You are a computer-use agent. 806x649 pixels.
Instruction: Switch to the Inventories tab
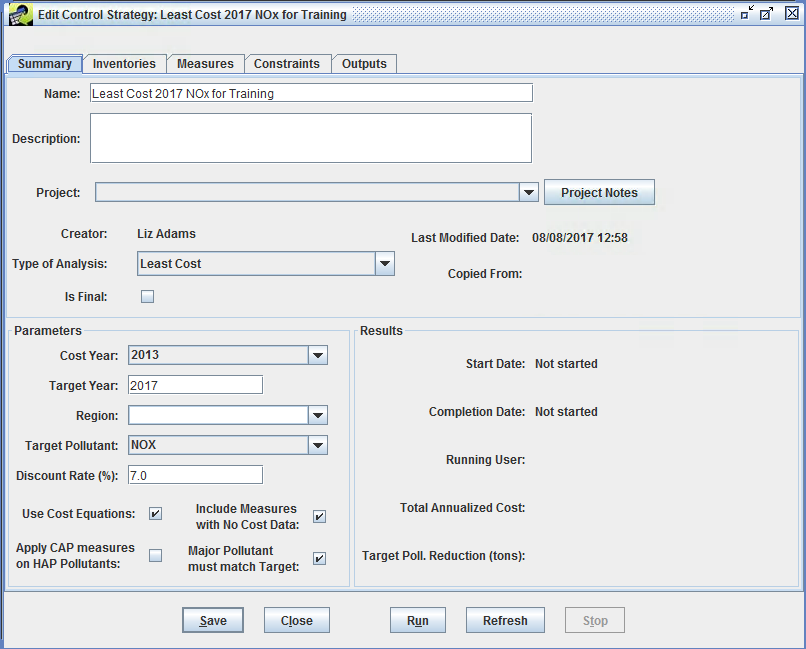tap(124, 62)
